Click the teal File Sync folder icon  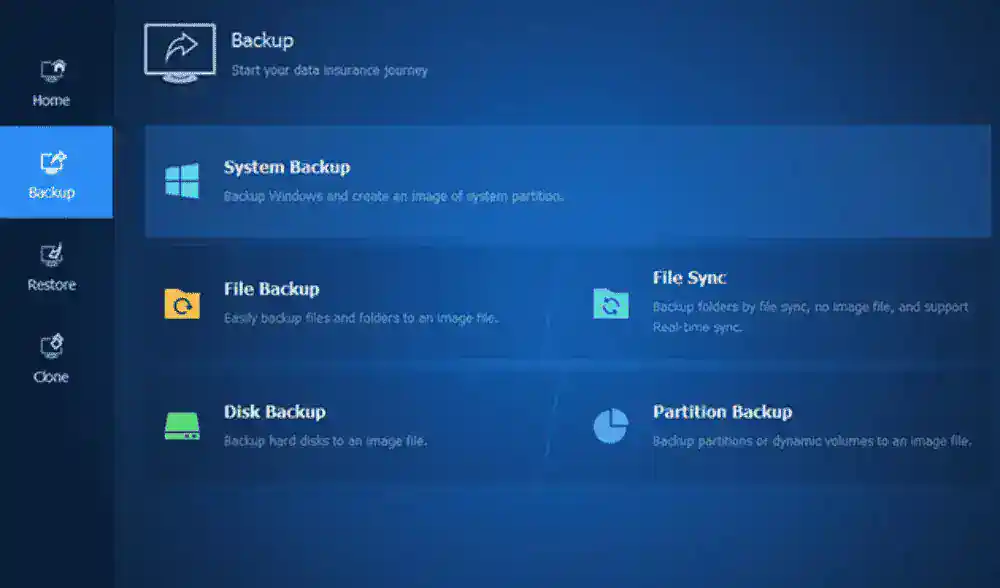611,304
